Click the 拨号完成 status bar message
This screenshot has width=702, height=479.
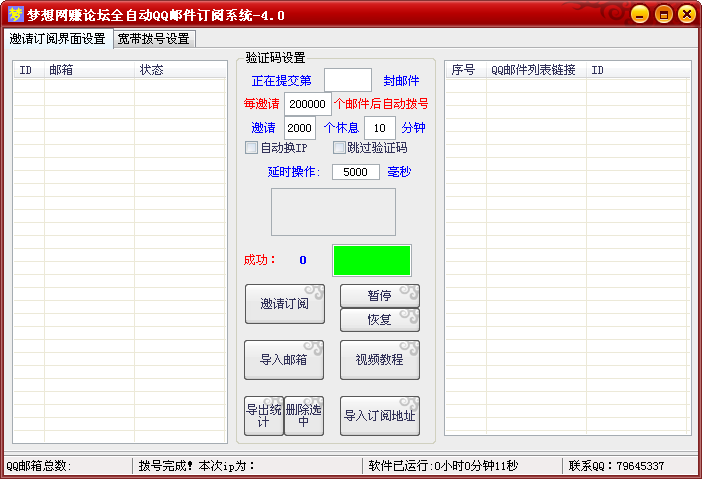[197, 466]
